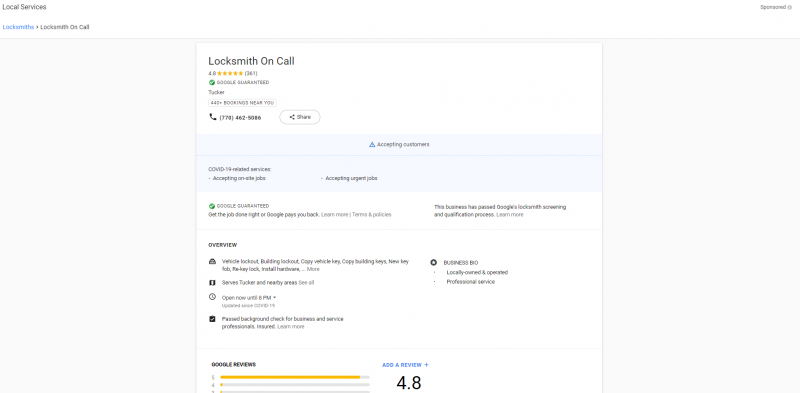Click the phone icon beside (770) 462-5086
The image size is (800, 393).
pyautogui.click(x=213, y=117)
